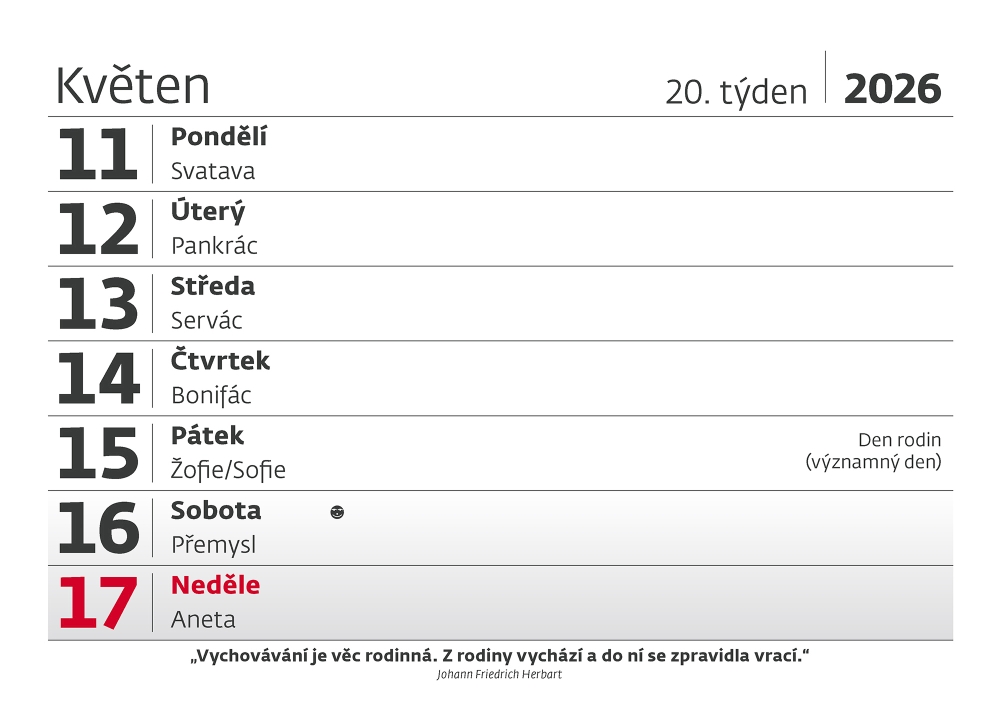Select the red day number 17
This screenshot has width=1000, height=702.
[97, 603]
